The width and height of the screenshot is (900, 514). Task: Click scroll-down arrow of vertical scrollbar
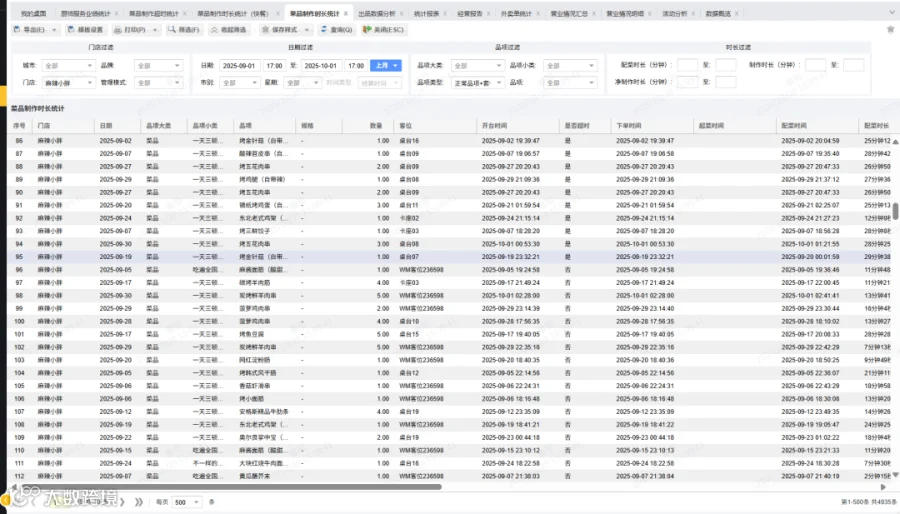click(x=895, y=475)
